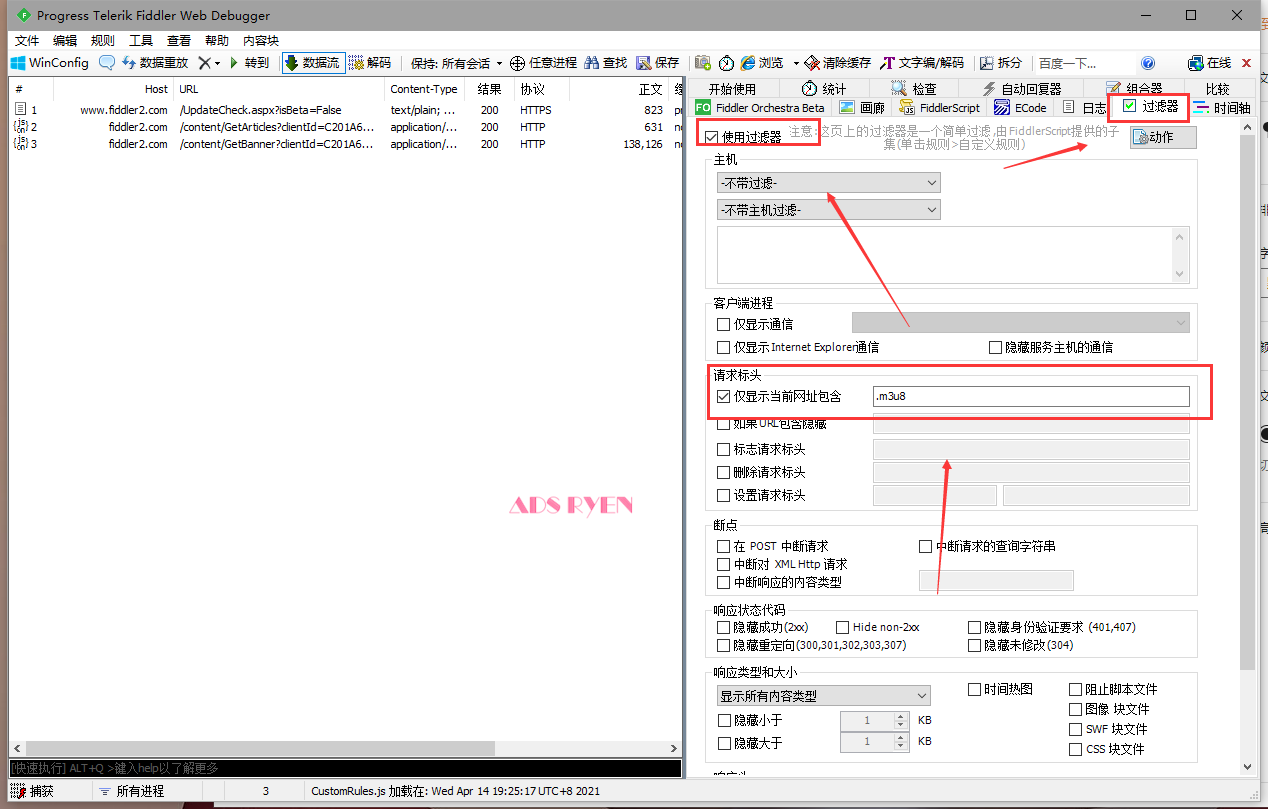Open 文字编/解码 text wizard
Viewport: 1268px width, 809px height.
point(922,62)
